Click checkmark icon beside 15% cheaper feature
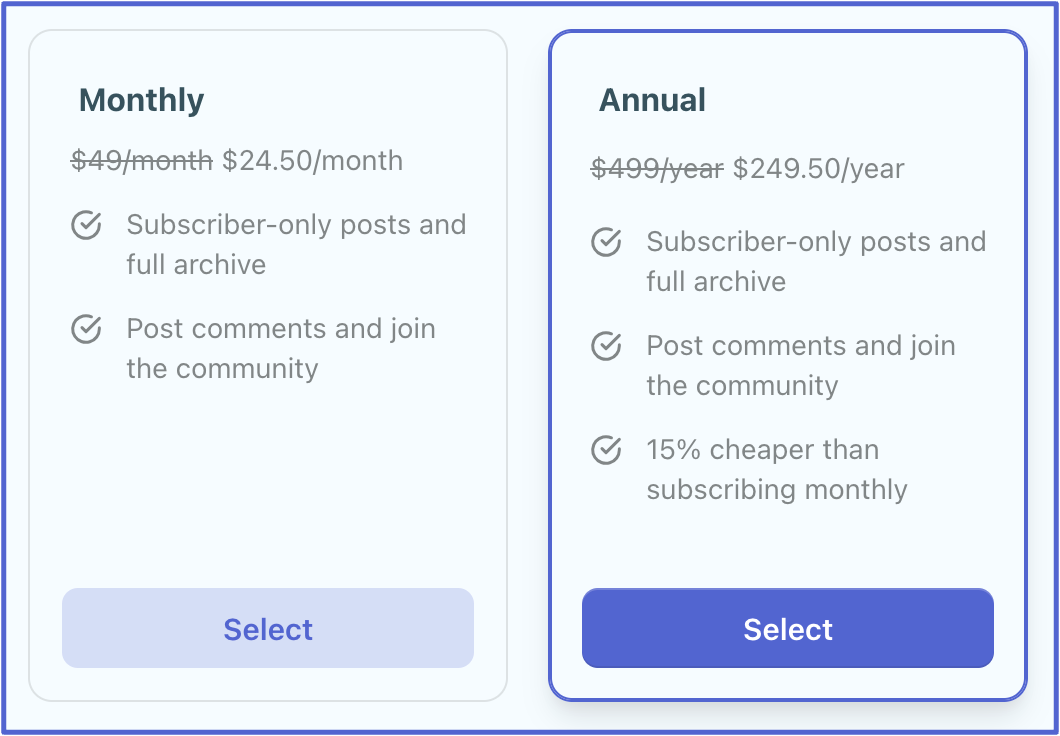Screen dimensions: 1060x736 coord(606,450)
